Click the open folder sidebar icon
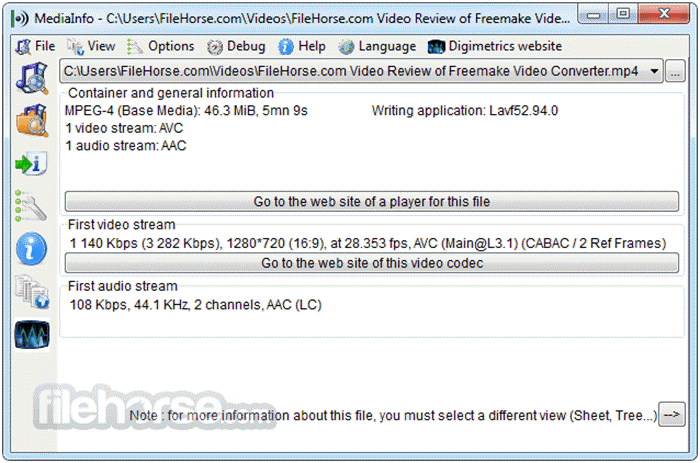 click(32, 120)
